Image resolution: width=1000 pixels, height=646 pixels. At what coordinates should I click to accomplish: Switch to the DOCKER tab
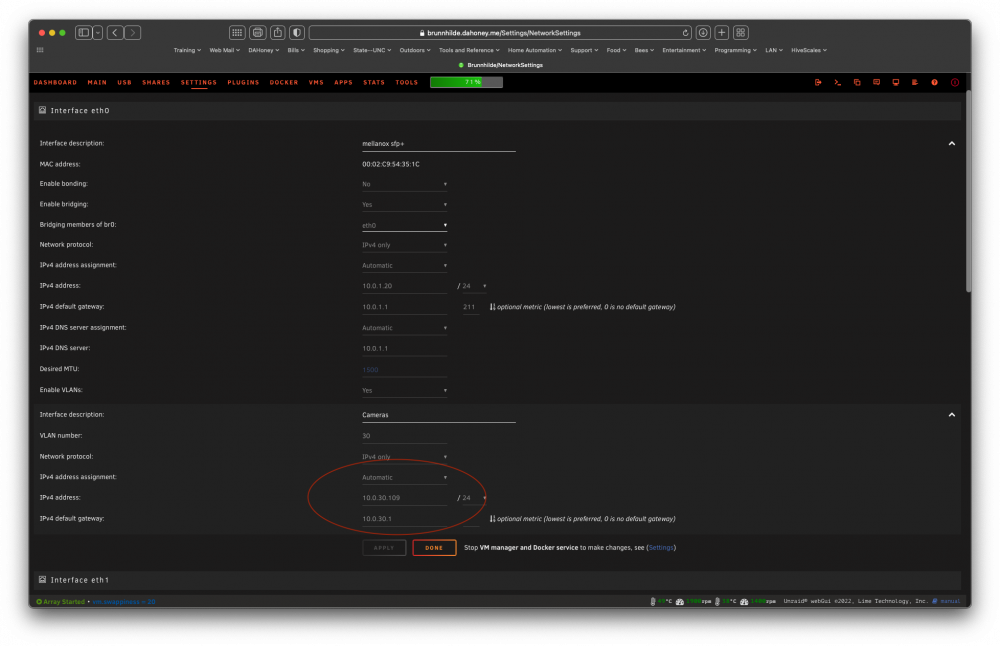(x=284, y=82)
